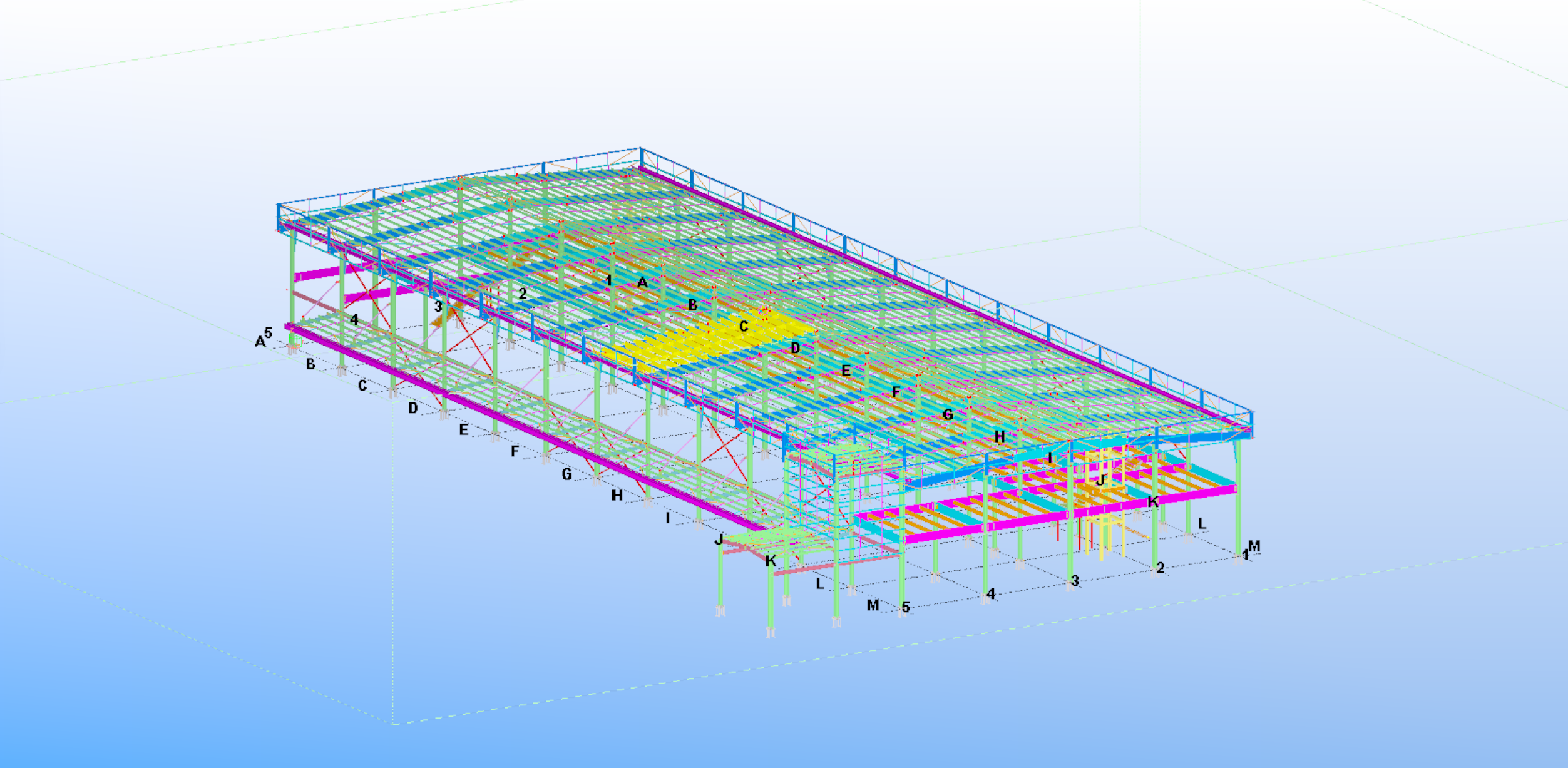The height and width of the screenshot is (768, 1568).
Task: Click grid number 4 under the left roof end
Action: (x=354, y=320)
